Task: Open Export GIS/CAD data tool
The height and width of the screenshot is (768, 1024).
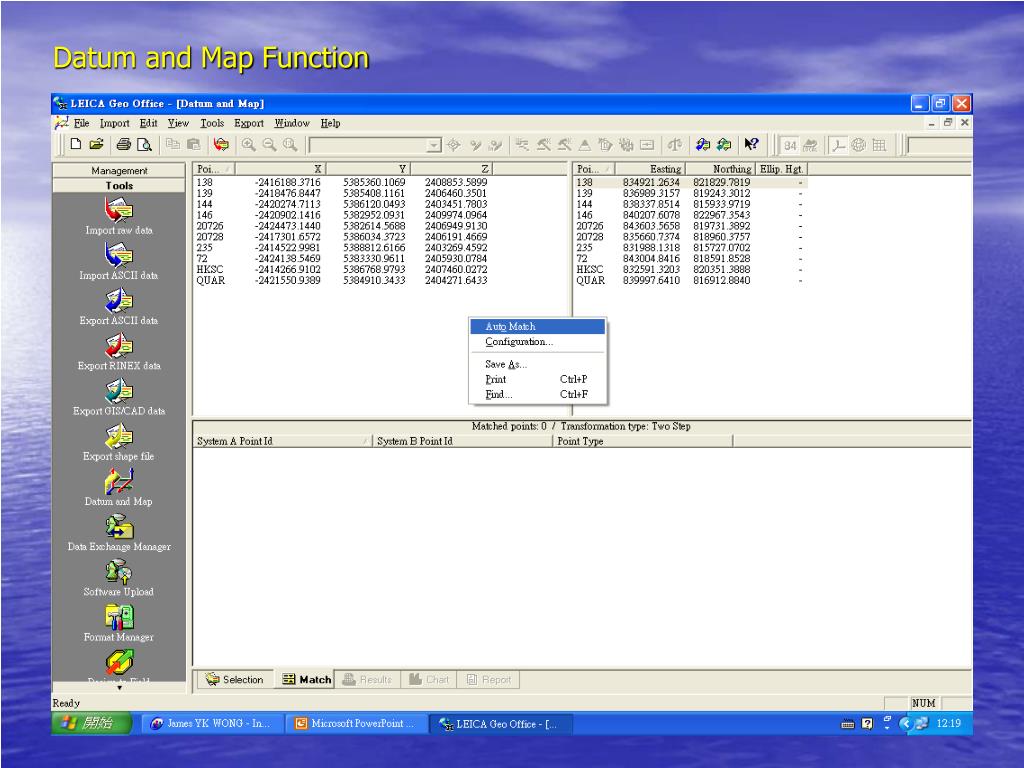Action: [119, 397]
